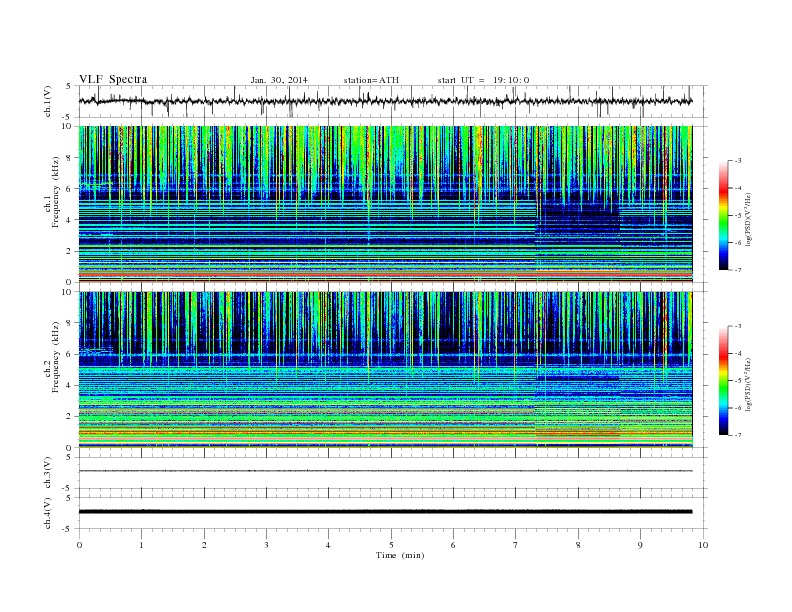Click the '-6' tick on ch.2 colorbar

coord(738,408)
